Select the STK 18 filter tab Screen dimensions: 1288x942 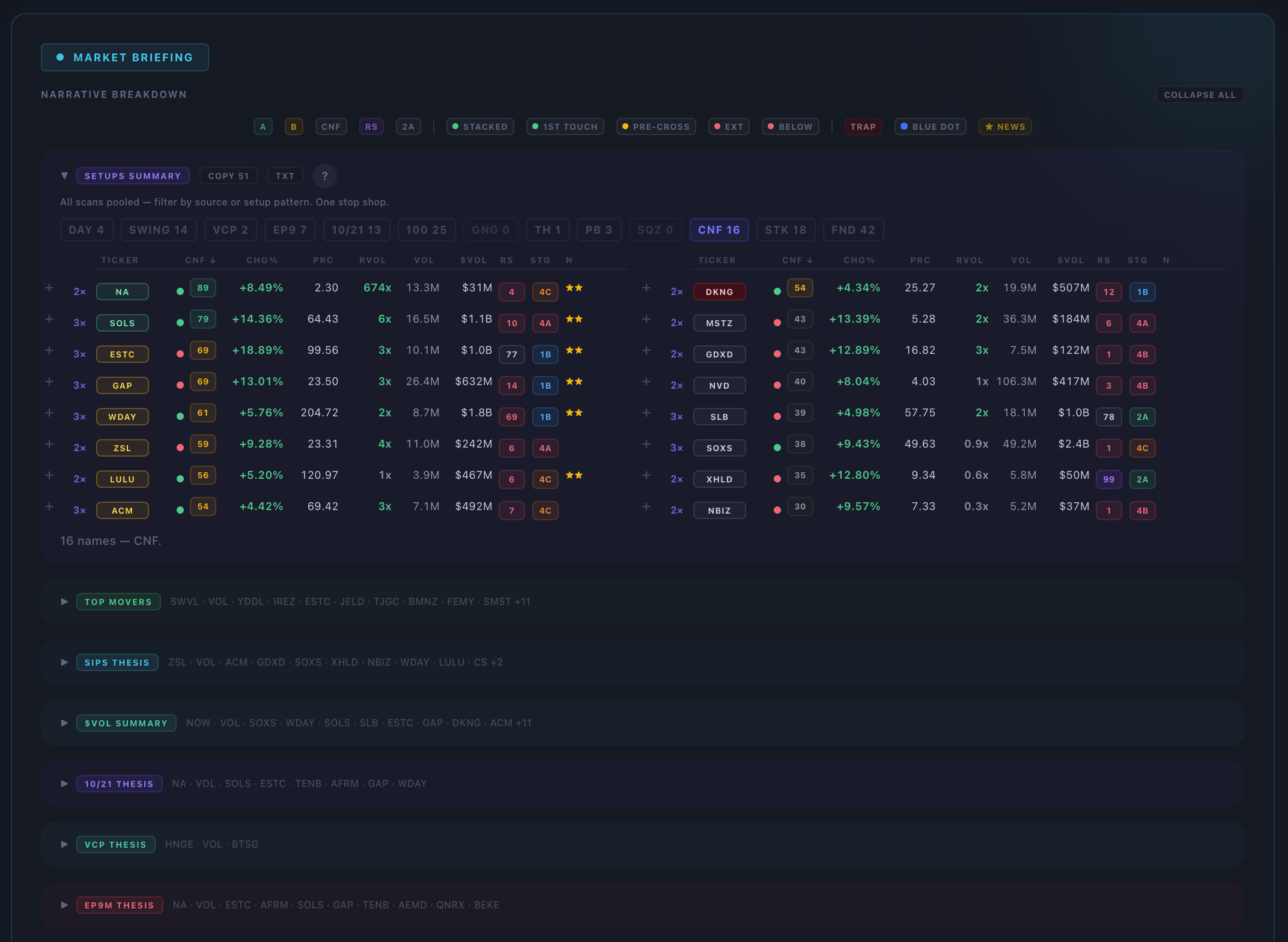[786, 229]
